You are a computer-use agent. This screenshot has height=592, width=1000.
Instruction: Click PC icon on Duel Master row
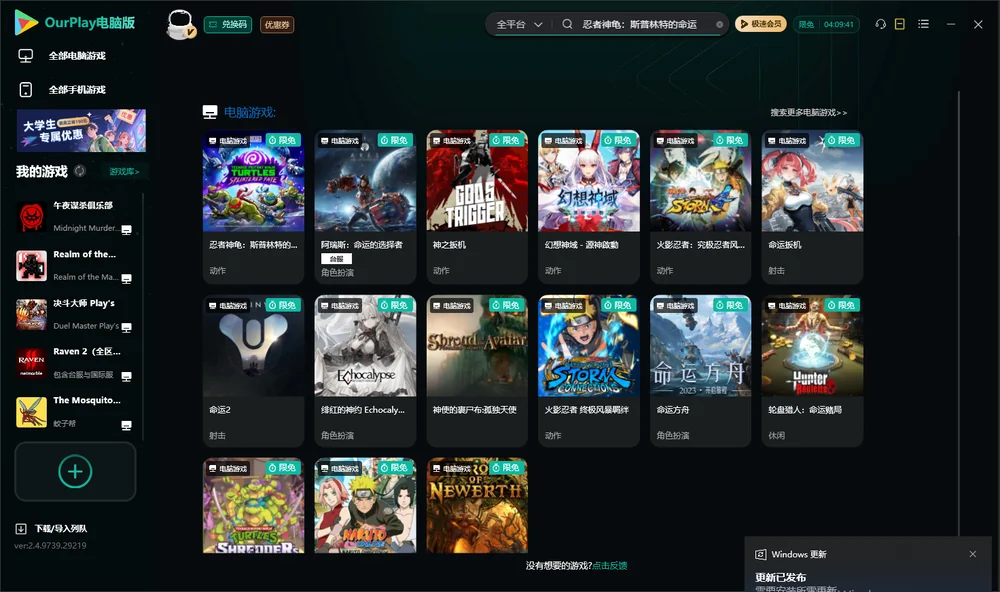pyautogui.click(x=126, y=327)
